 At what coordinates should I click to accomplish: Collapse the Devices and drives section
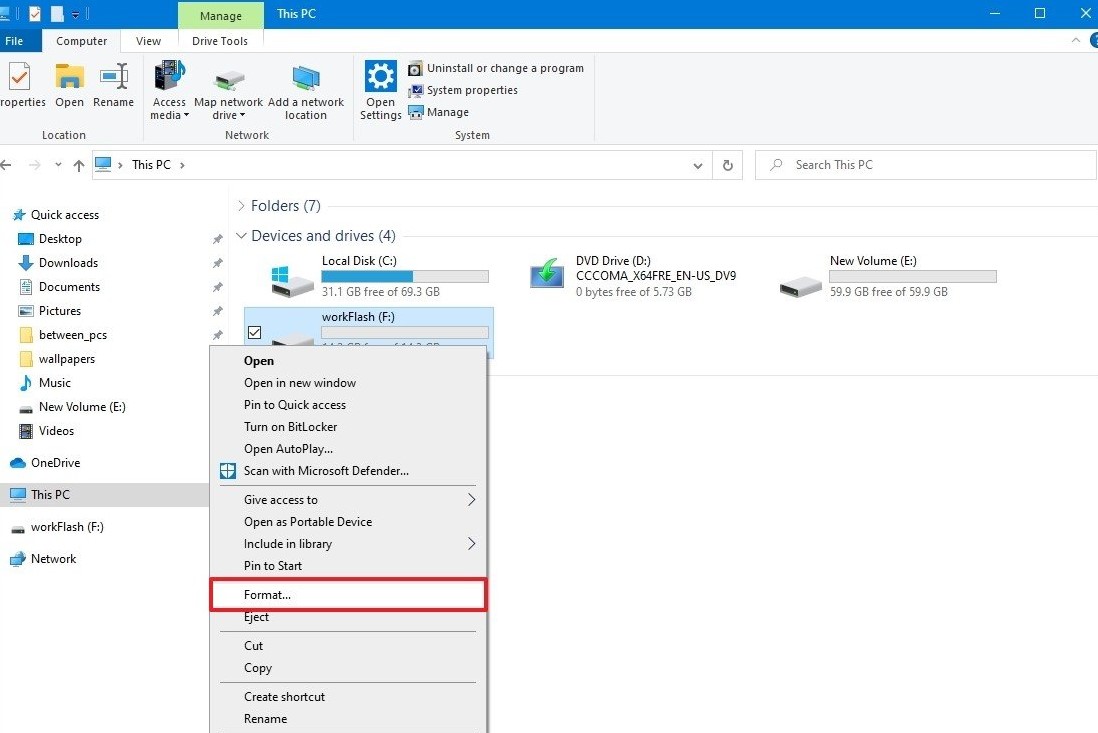[x=241, y=236]
